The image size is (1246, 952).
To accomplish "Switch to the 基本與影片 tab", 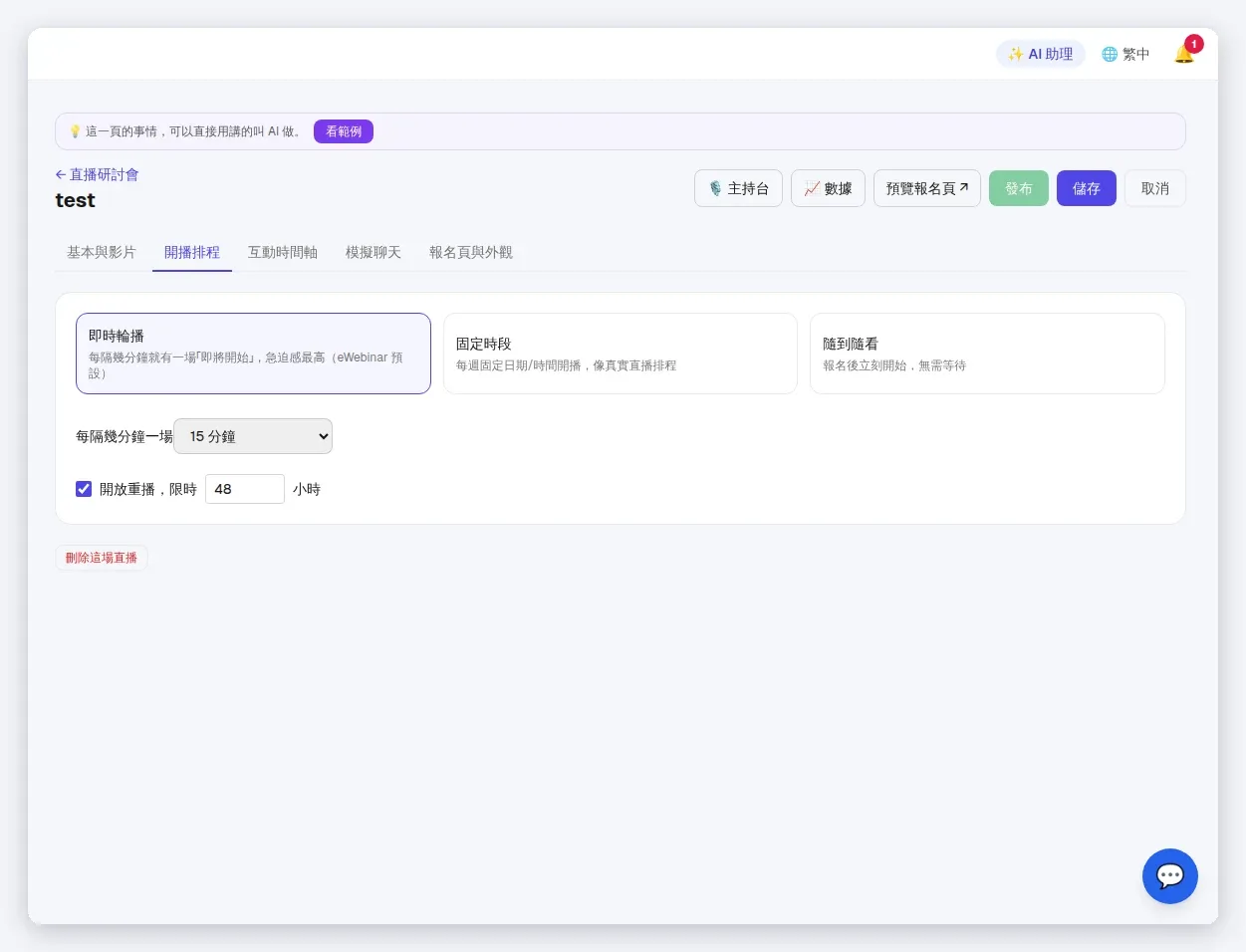I will tap(102, 252).
